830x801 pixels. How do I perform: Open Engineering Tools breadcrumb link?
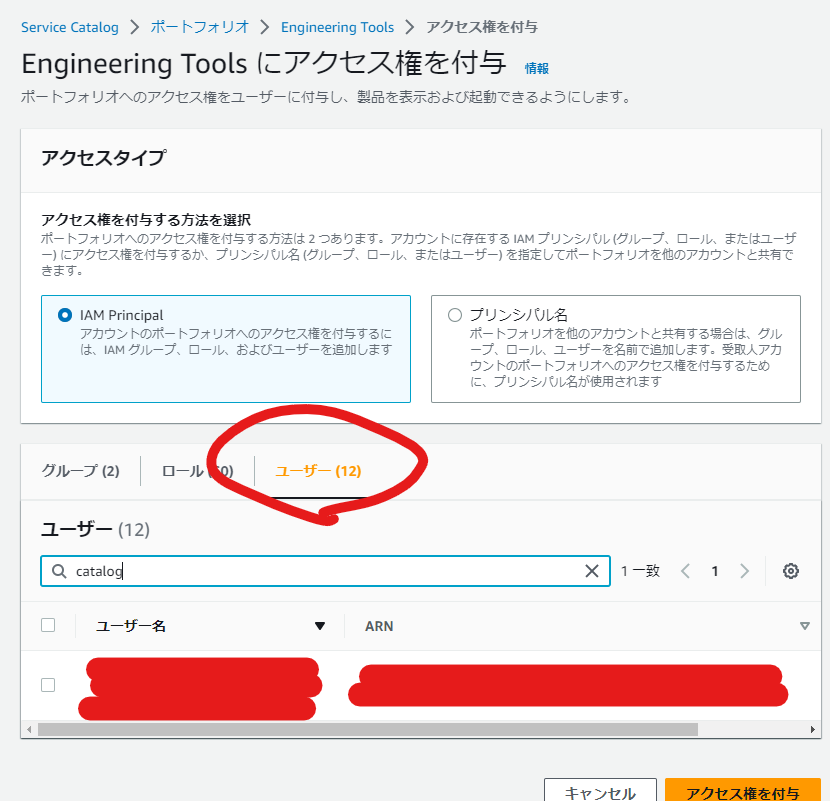pyautogui.click(x=337, y=27)
